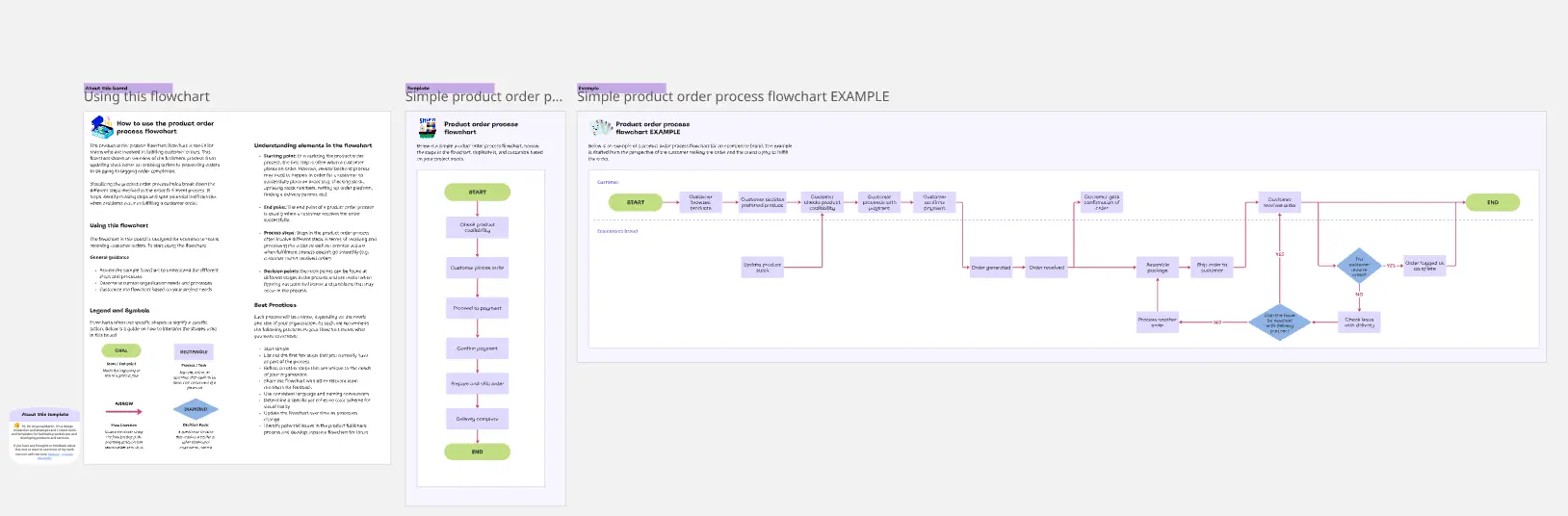Select the 'Ship order to customer' box

pyautogui.click(x=1212, y=268)
